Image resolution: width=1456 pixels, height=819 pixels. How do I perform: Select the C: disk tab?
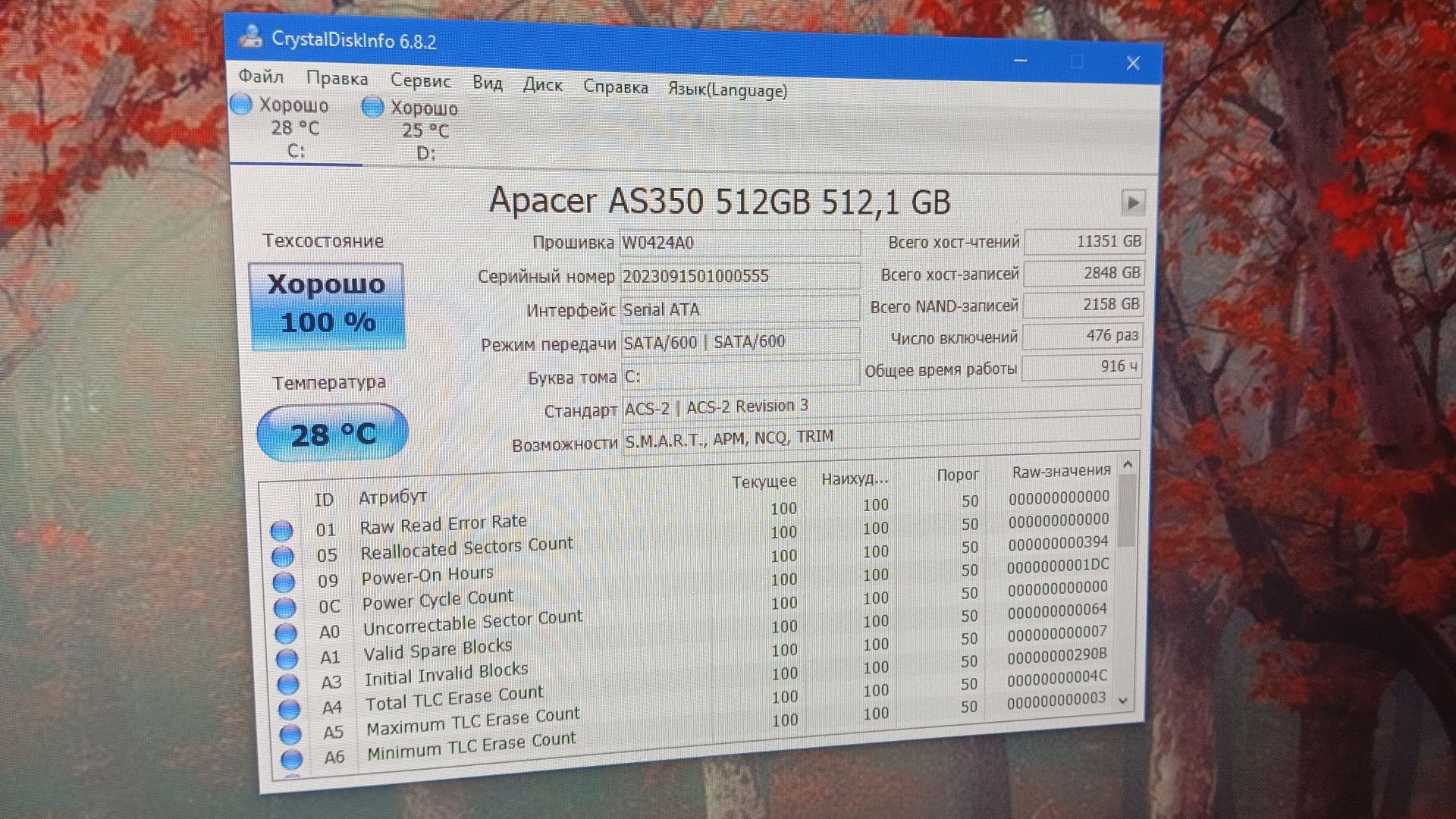tap(296, 127)
